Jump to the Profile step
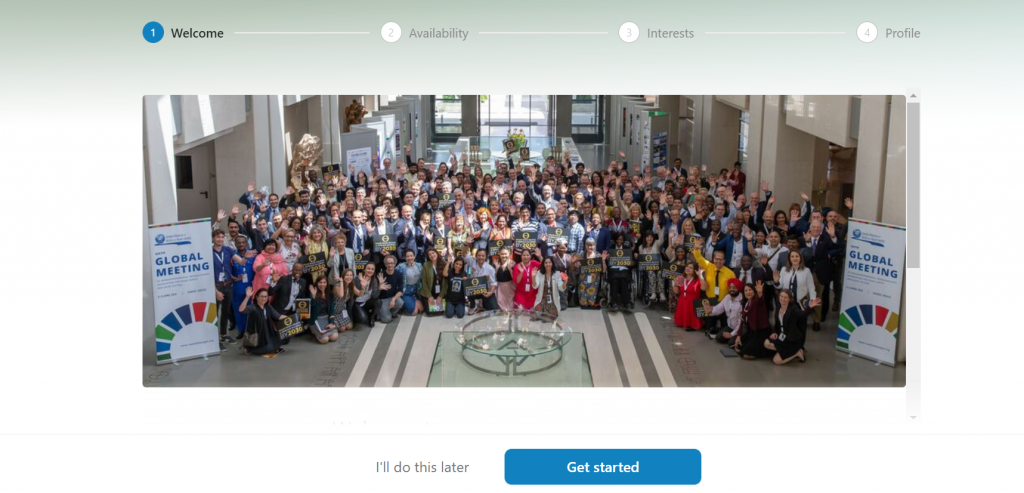This screenshot has height=493, width=1024. pos(903,33)
